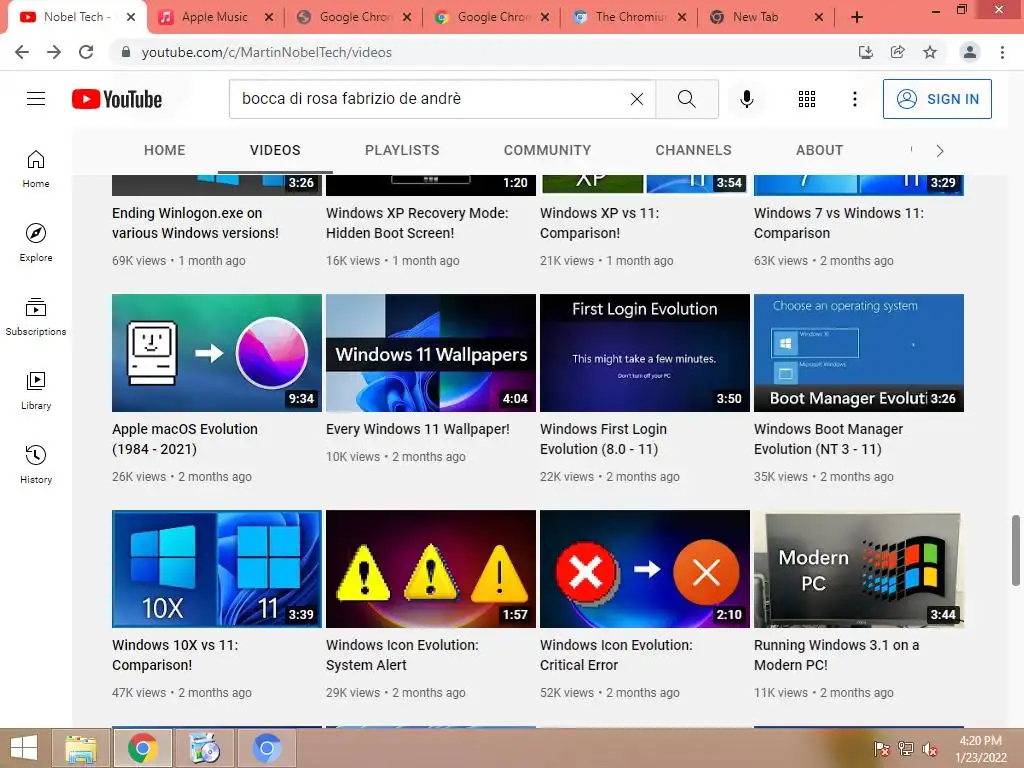This screenshot has height=768, width=1024.
Task: Open Windows 10X vs 11 Comparison title
Action: (175, 654)
